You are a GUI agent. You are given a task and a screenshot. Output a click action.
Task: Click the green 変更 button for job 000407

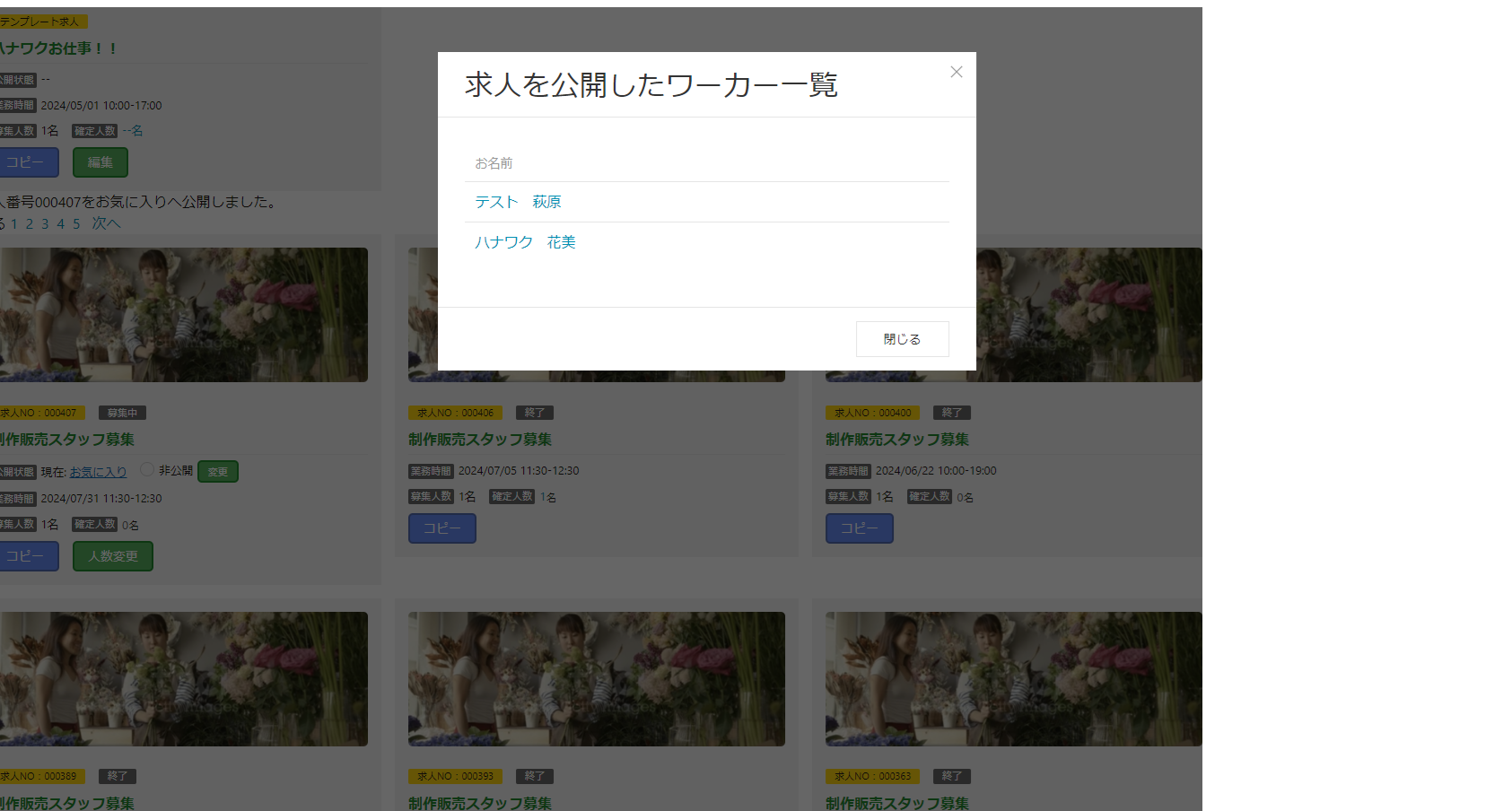click(x=217, y=470)
